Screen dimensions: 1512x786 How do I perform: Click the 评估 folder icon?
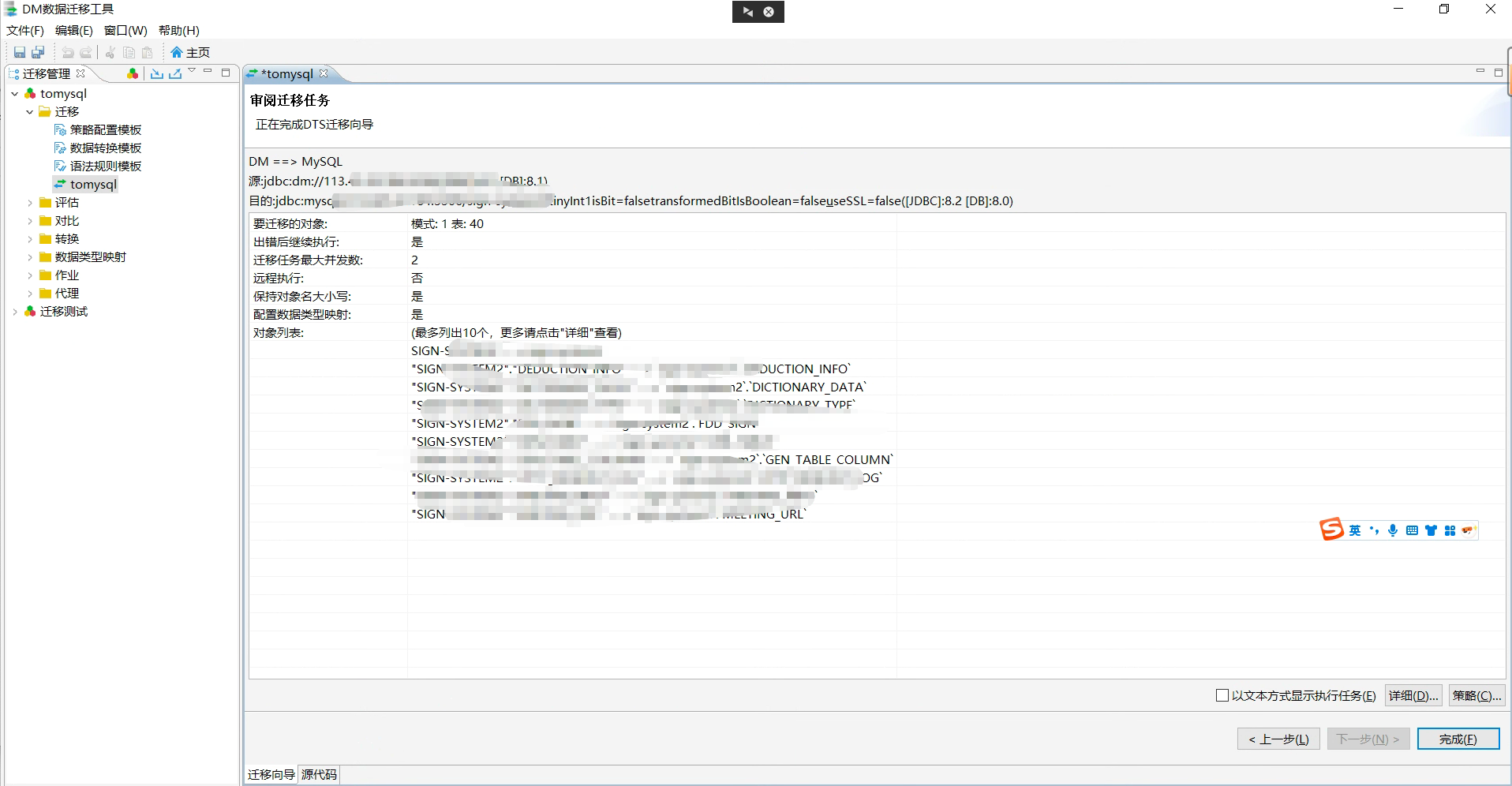[46, 203]
